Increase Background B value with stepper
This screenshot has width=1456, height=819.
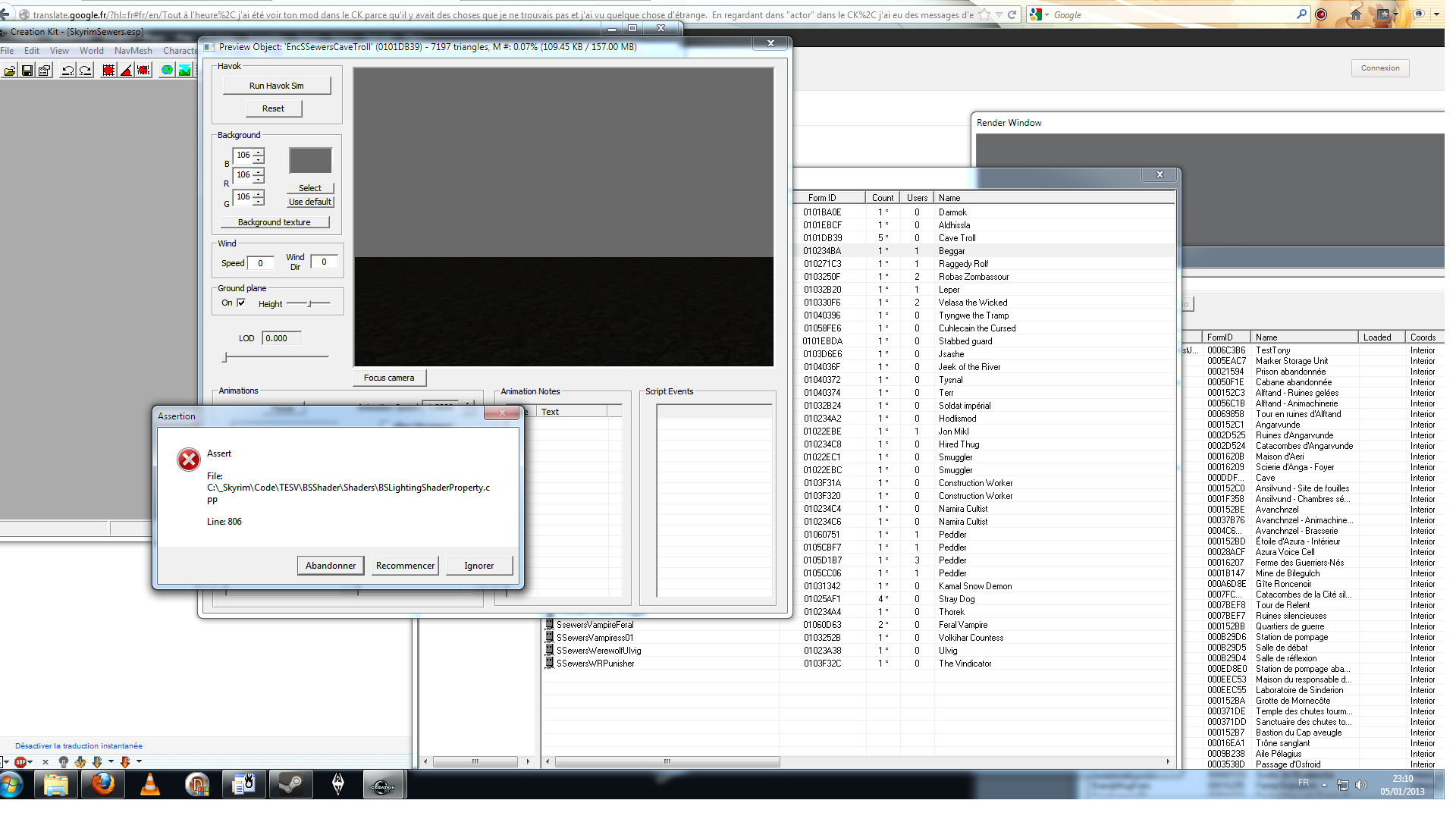pyautogui.click(x=259, y=152)
